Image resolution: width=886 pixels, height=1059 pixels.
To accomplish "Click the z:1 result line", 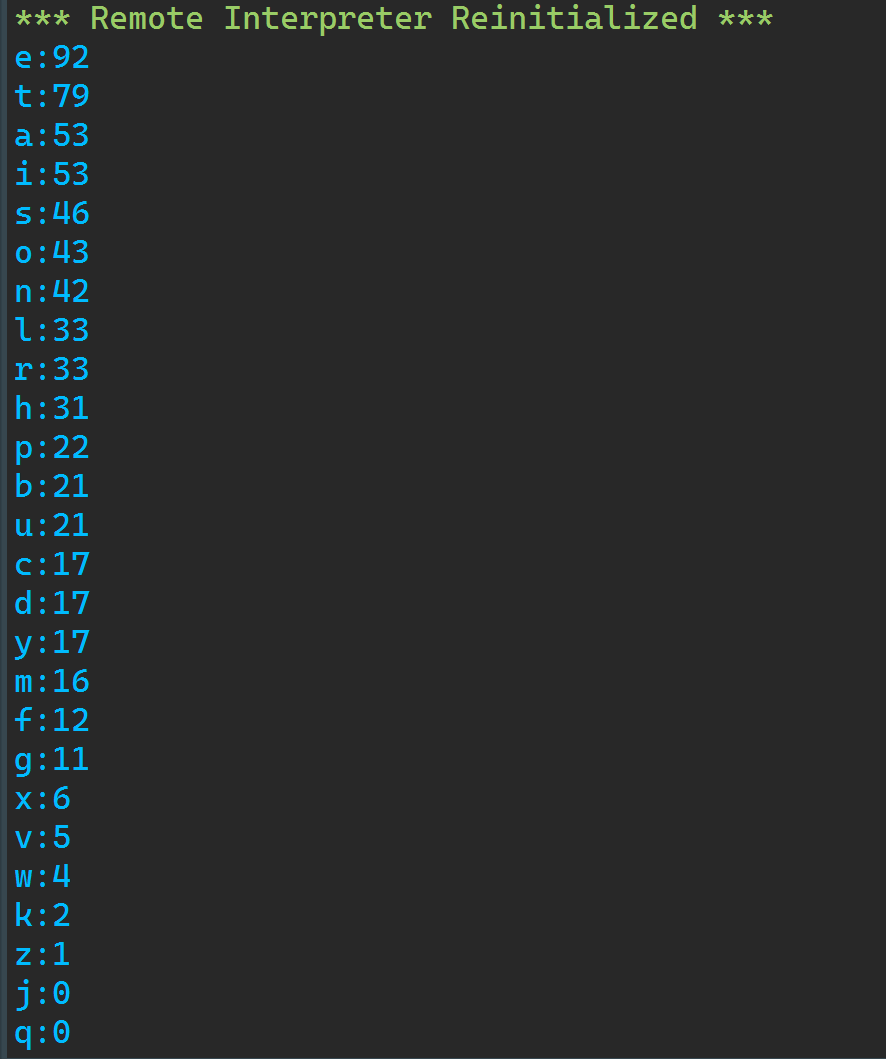I will [x=43, y=954].
